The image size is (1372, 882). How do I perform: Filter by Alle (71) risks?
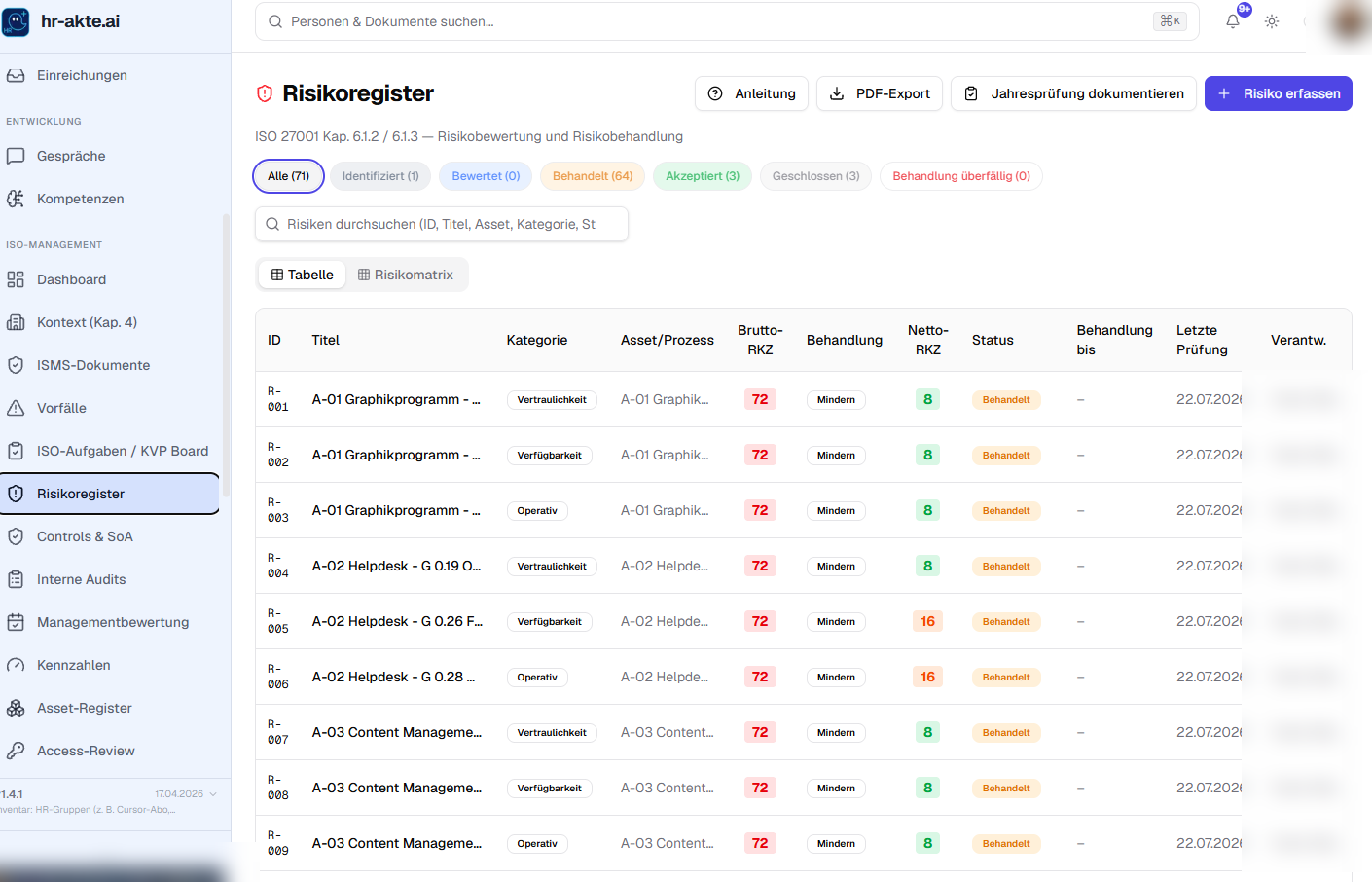(x=289, y=176)
